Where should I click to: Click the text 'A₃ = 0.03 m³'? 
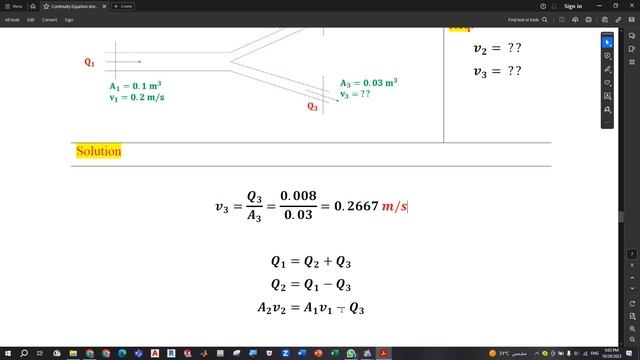[369, 83]
